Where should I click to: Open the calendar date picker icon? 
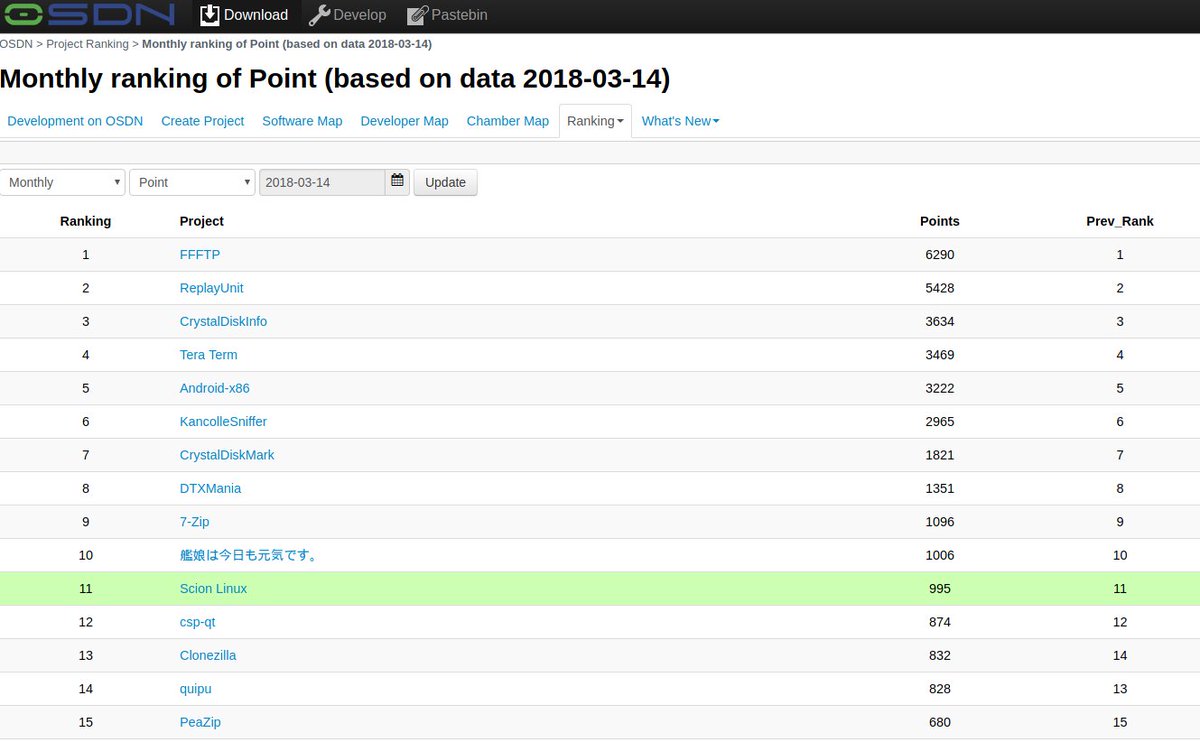click(x=397, y=181)
